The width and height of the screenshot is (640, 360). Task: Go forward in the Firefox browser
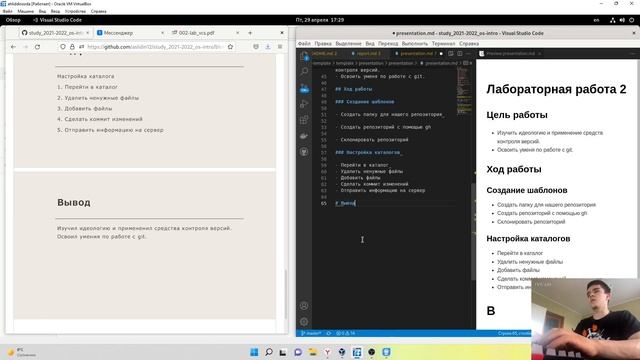[25, 47]
